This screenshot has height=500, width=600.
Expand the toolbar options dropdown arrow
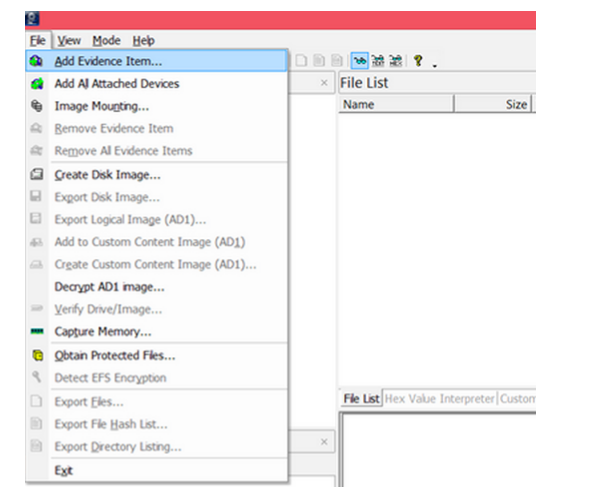[434, 64]
